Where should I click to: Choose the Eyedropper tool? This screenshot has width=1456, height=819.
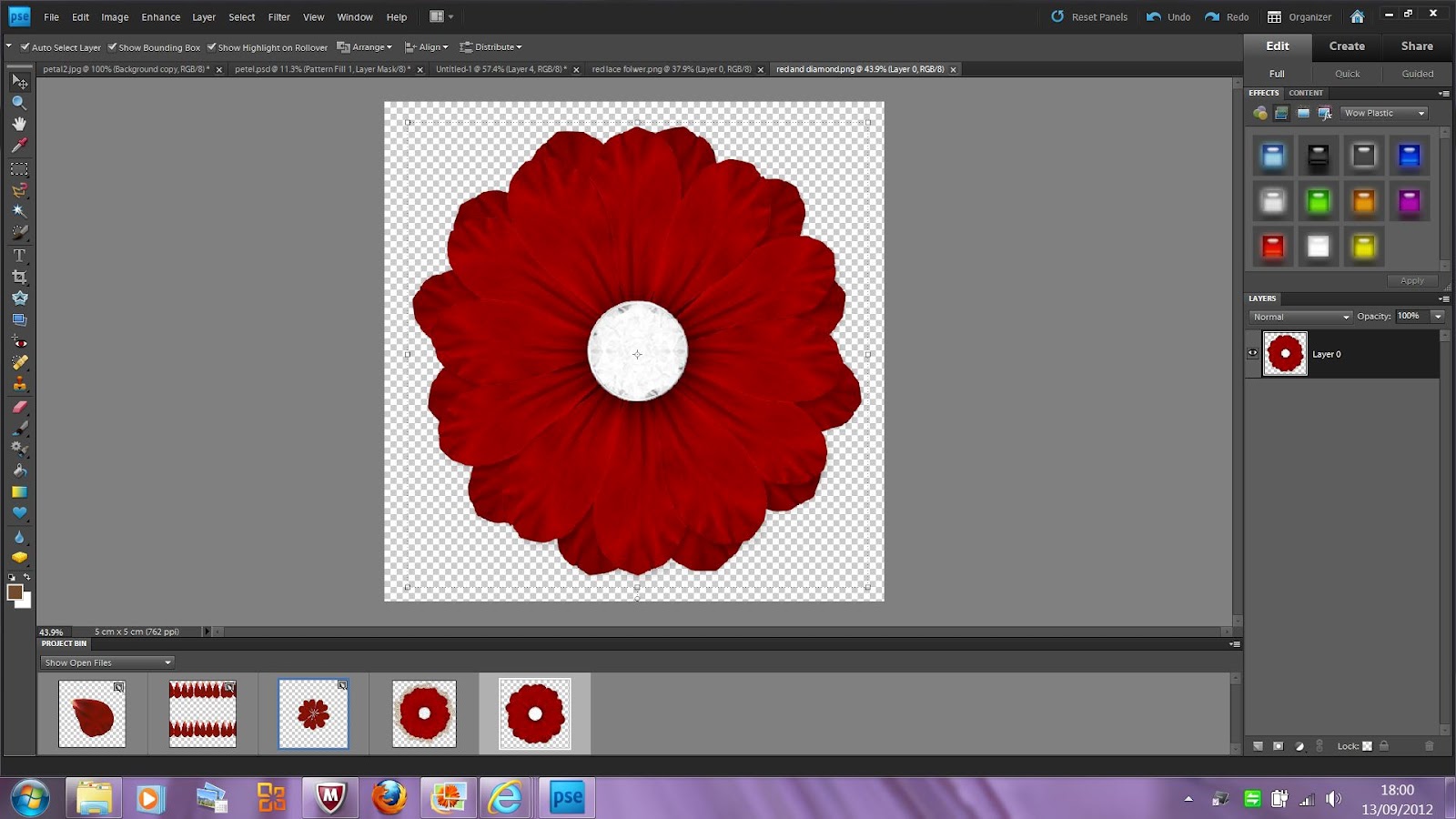[19, 146]
